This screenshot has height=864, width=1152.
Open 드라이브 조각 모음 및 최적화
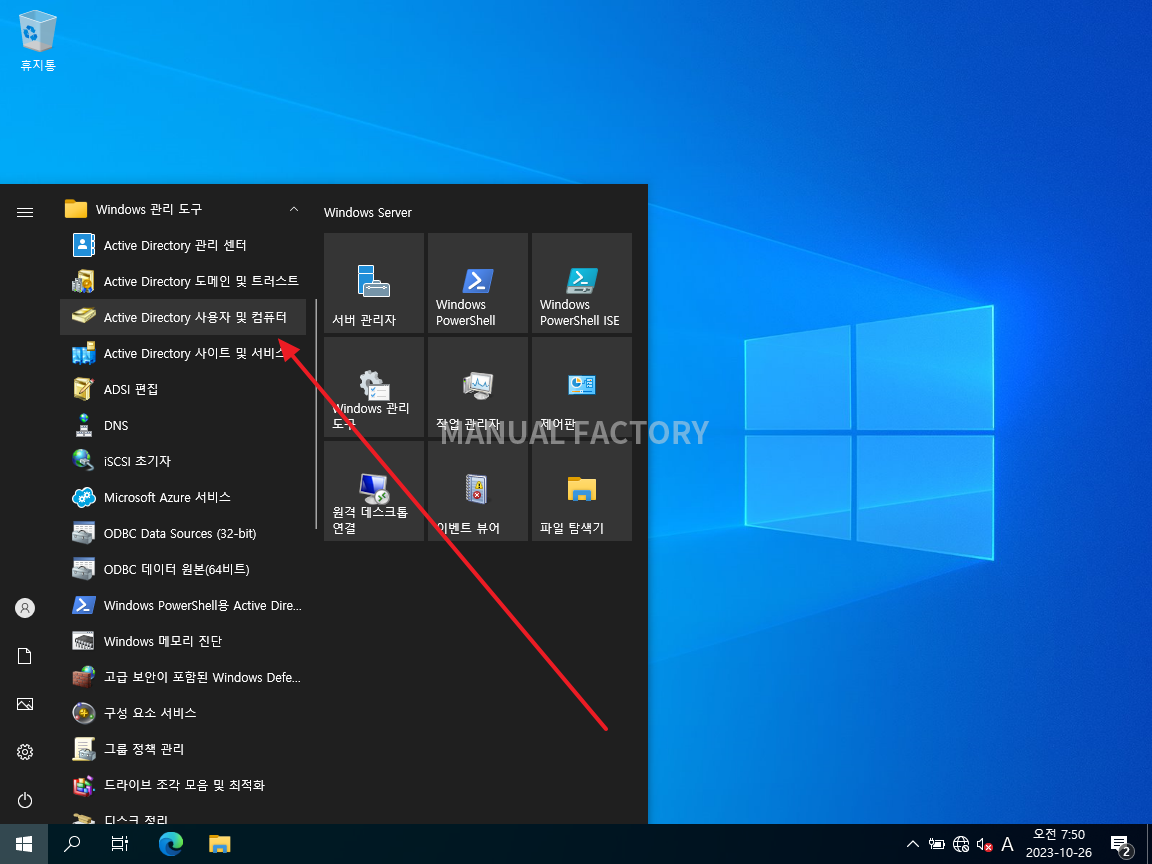(183, 785)
